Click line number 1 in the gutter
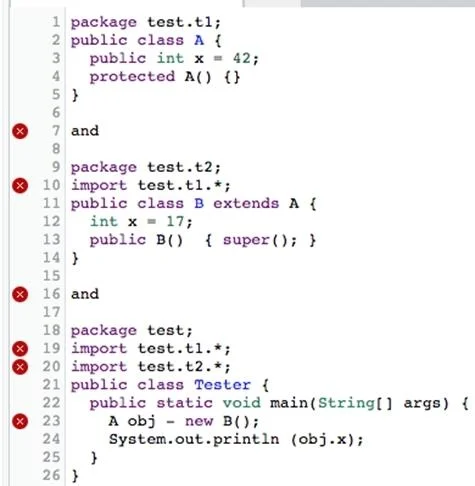 coord(56,22)
